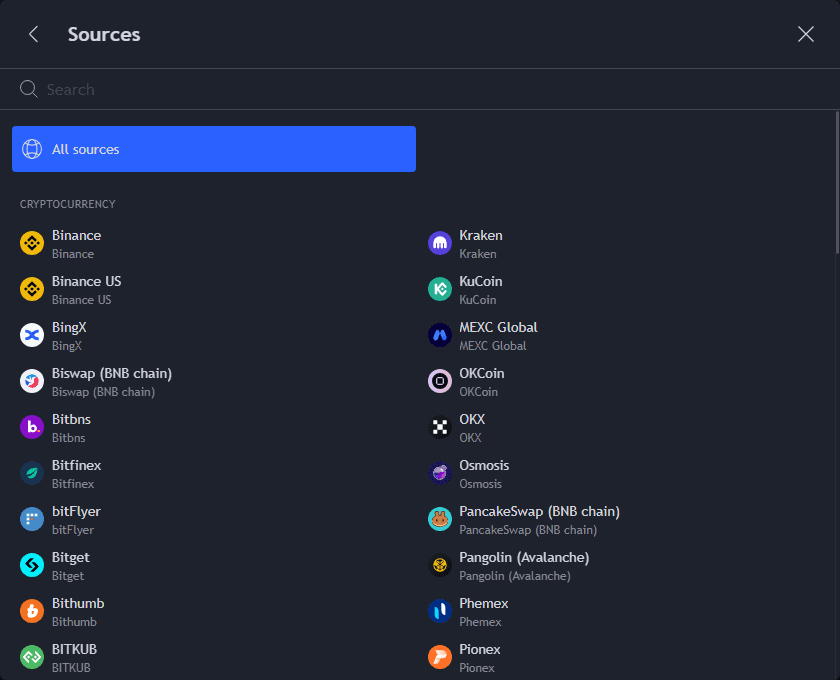Screen dimensions: 840x680
Task: Choose the Phemex source entry
Action: (483, 611)
